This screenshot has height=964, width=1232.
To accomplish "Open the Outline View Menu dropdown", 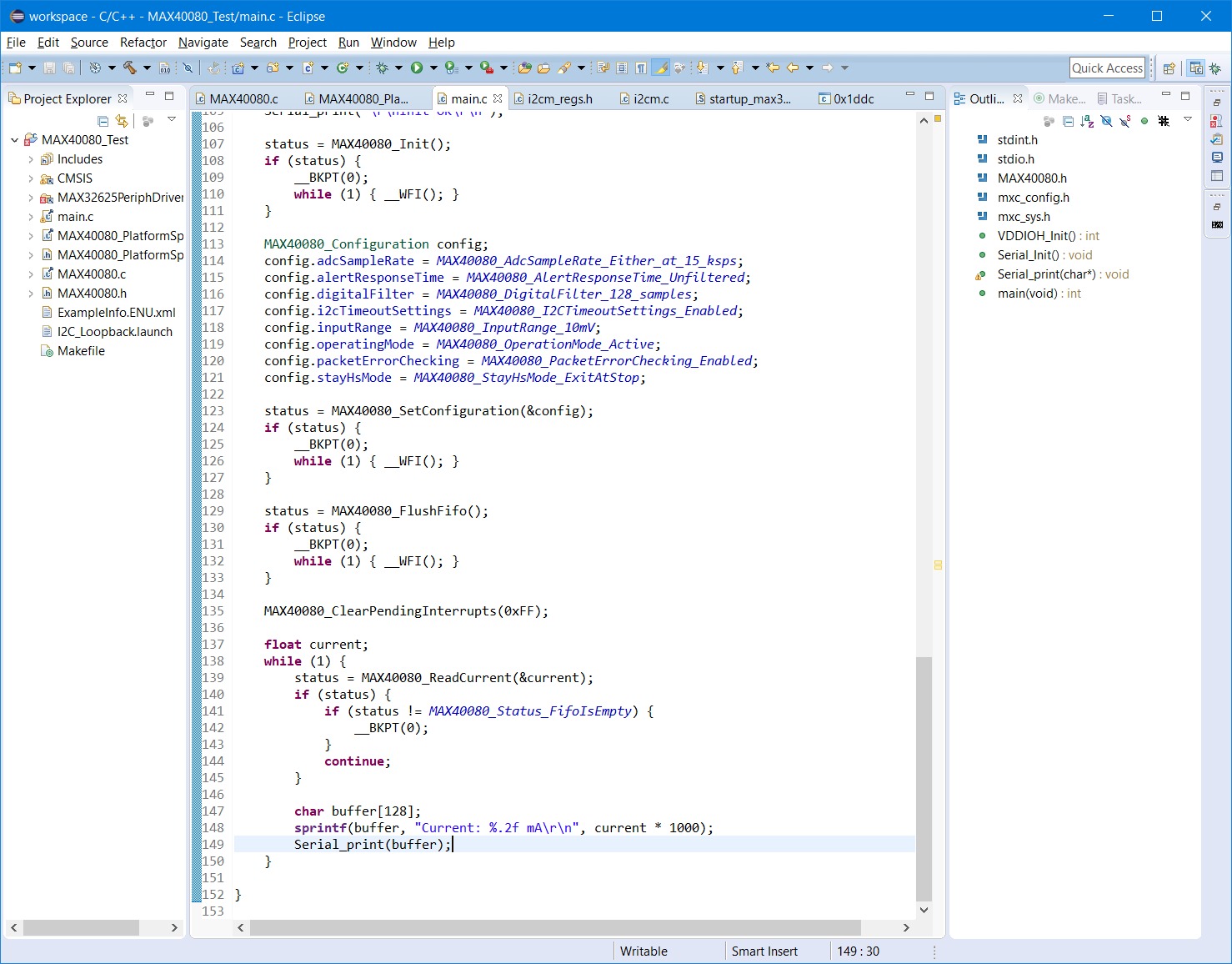I will [1188, 120].
